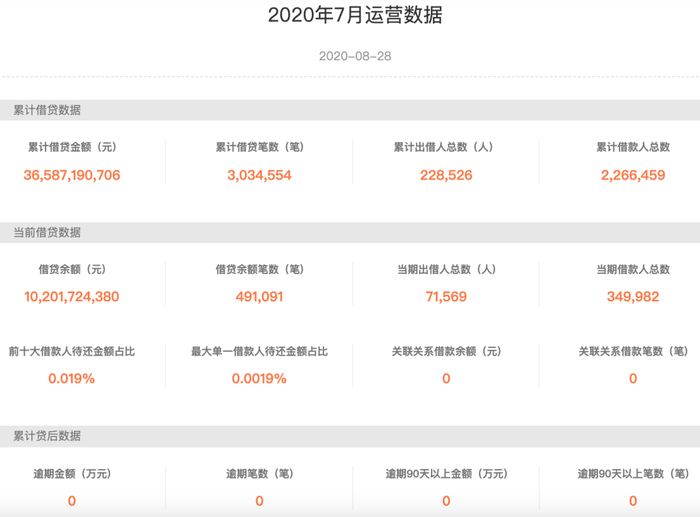Click the 累计借款人总数 value 2,266,459
Image resolution: width=700 pixels, height=517 pixels.
click(633, 175)
